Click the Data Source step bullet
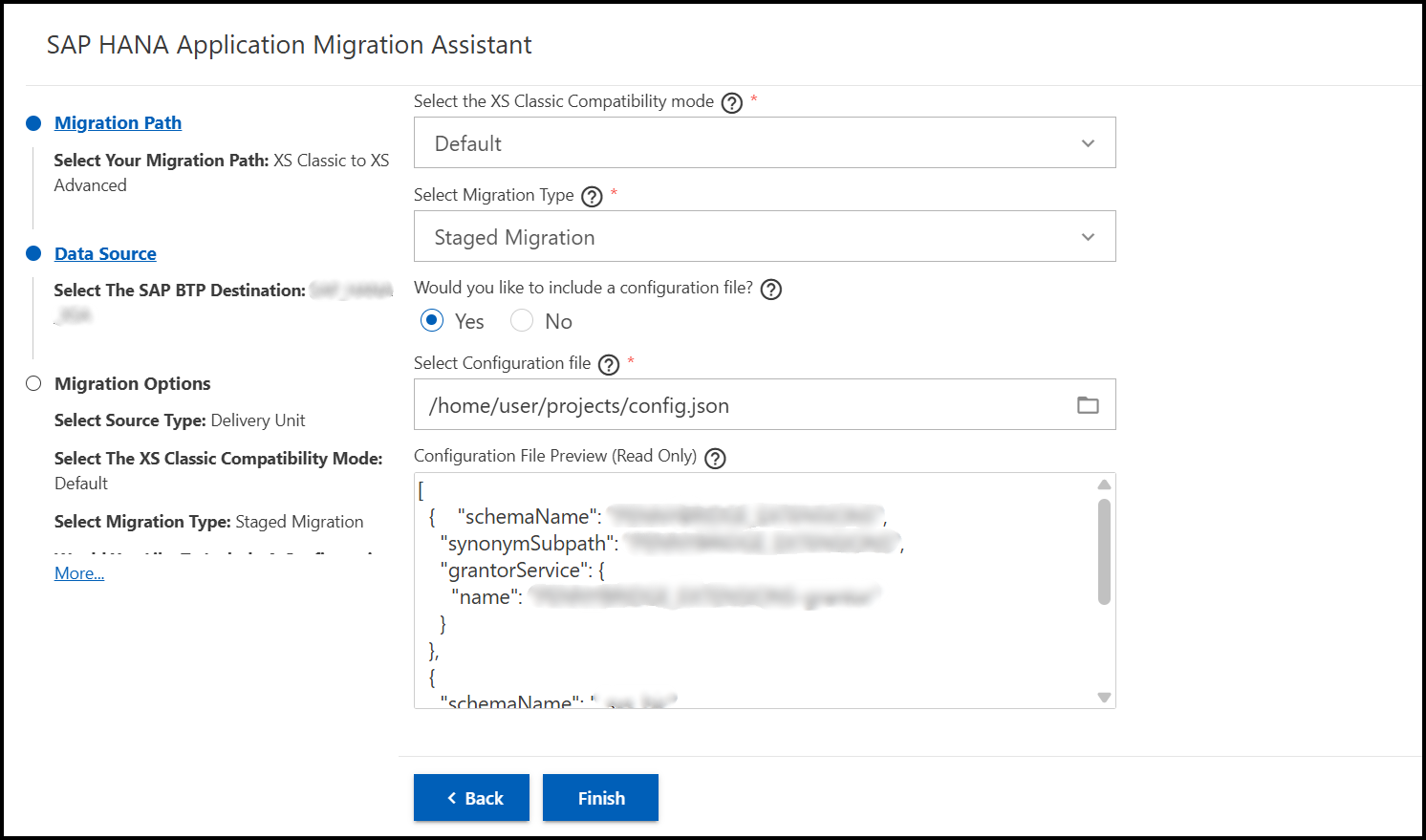Viewport: 1426px width, 840px height. (x=33, y=253)
